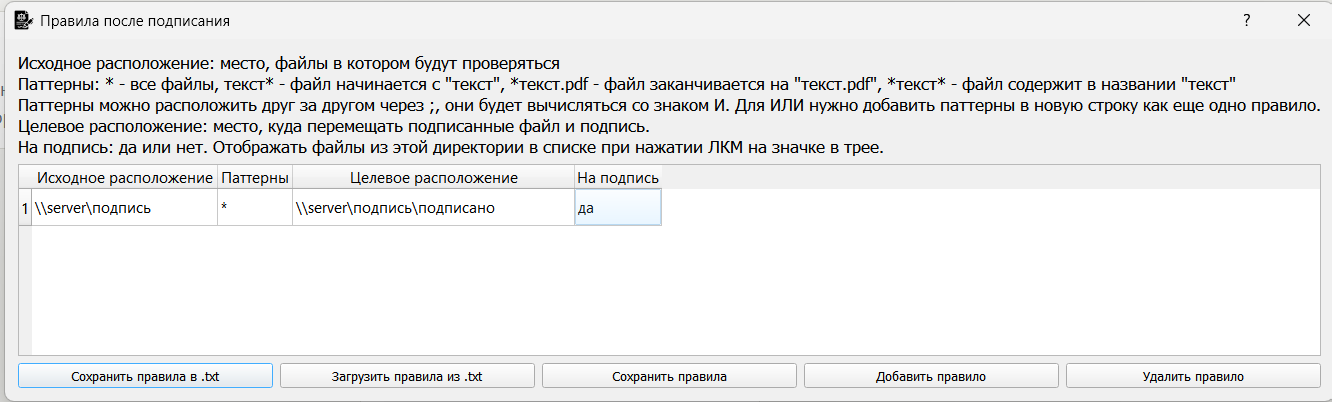The width and height of the screenshot is (1332, 402).
Task: Remove rule via 'Удалить правило' button
Action: pos(1193,376)
